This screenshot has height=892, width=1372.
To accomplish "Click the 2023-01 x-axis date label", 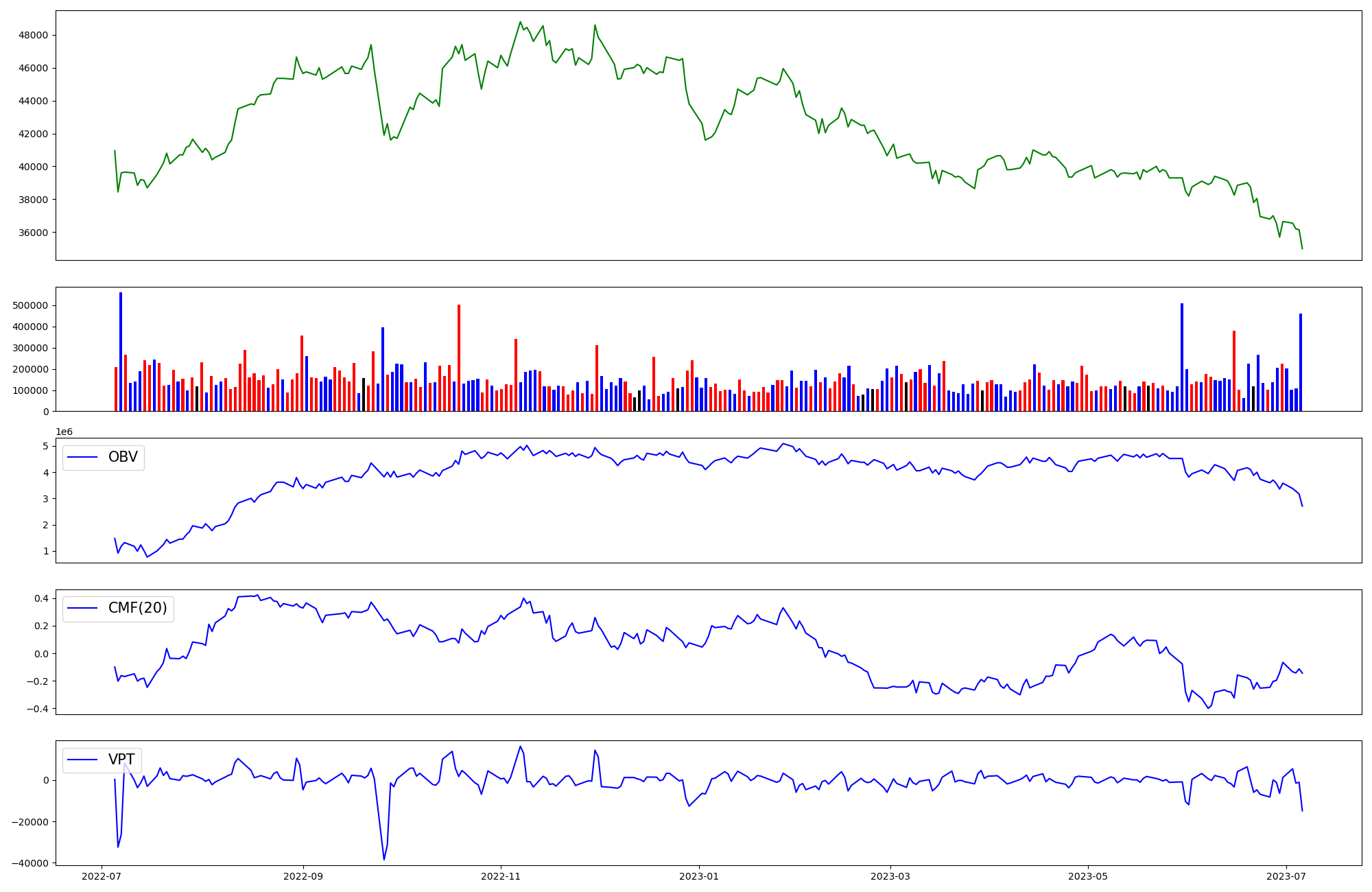I will tap(698, 876).
